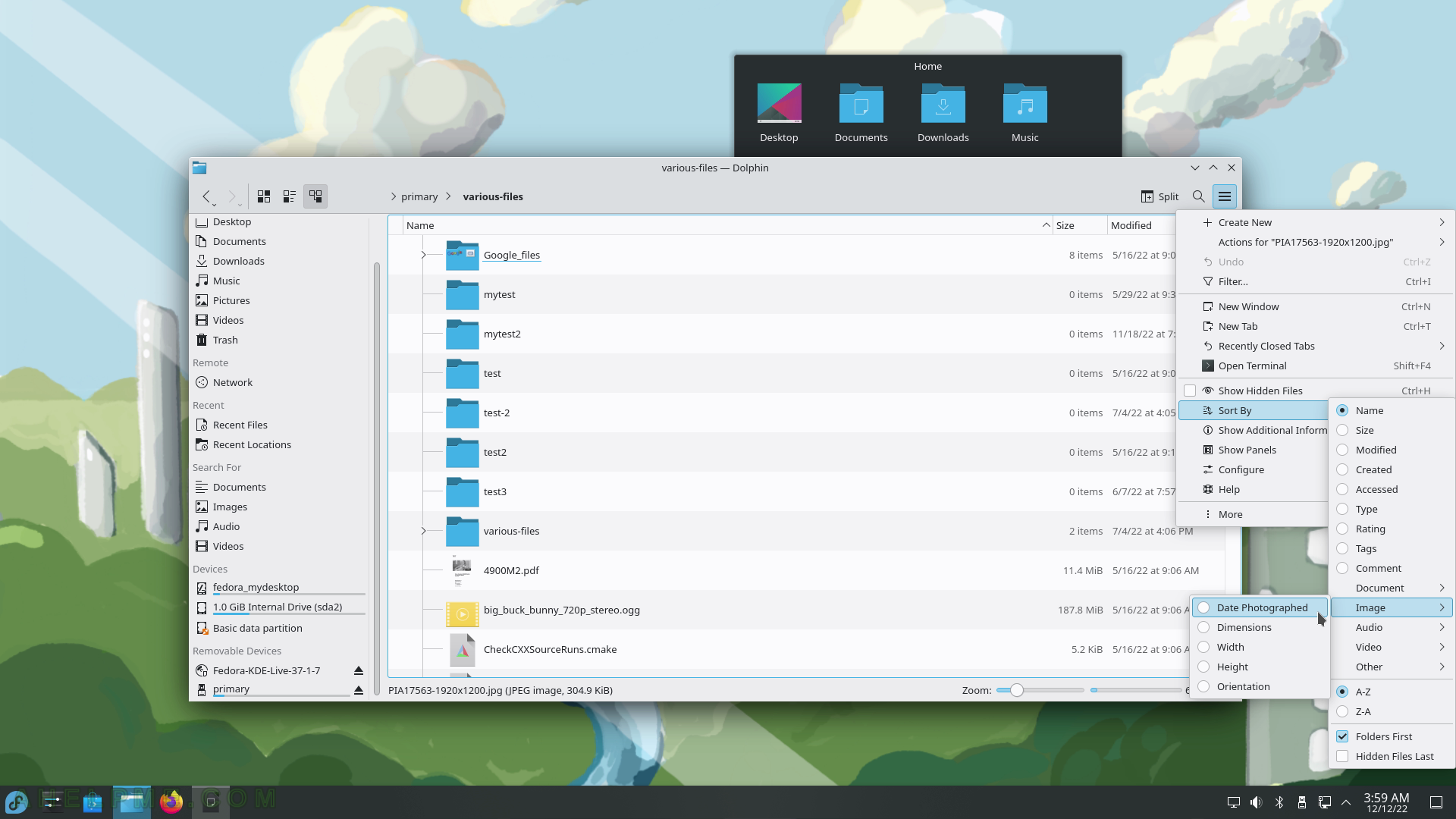Click the Split view button
The image size is (1456, 819).
(x=1159, y=196)
